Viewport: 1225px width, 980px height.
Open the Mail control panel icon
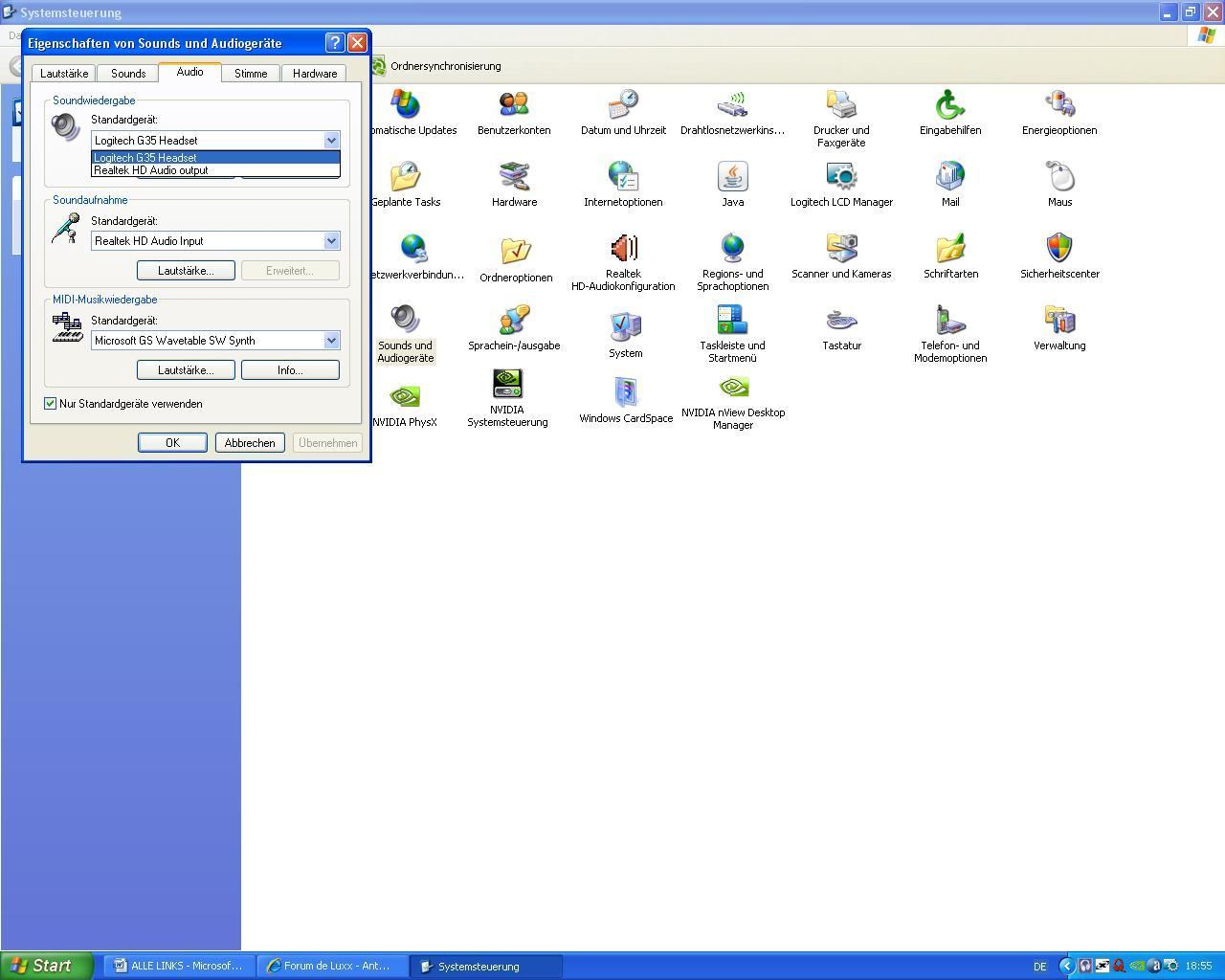(x=950, y=185)
